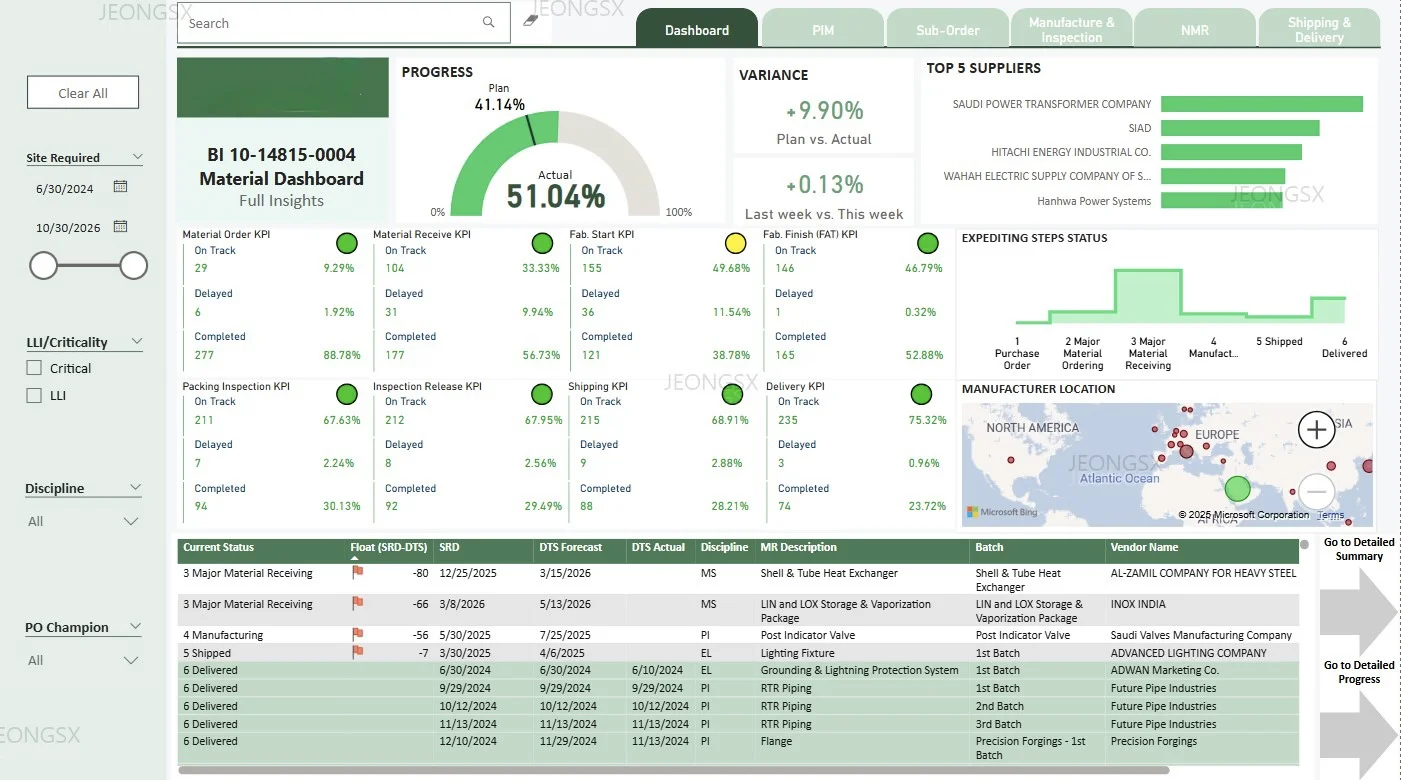1401x780 pixels.
Task: Sort table by Current Status column
Action: (218, 547)
